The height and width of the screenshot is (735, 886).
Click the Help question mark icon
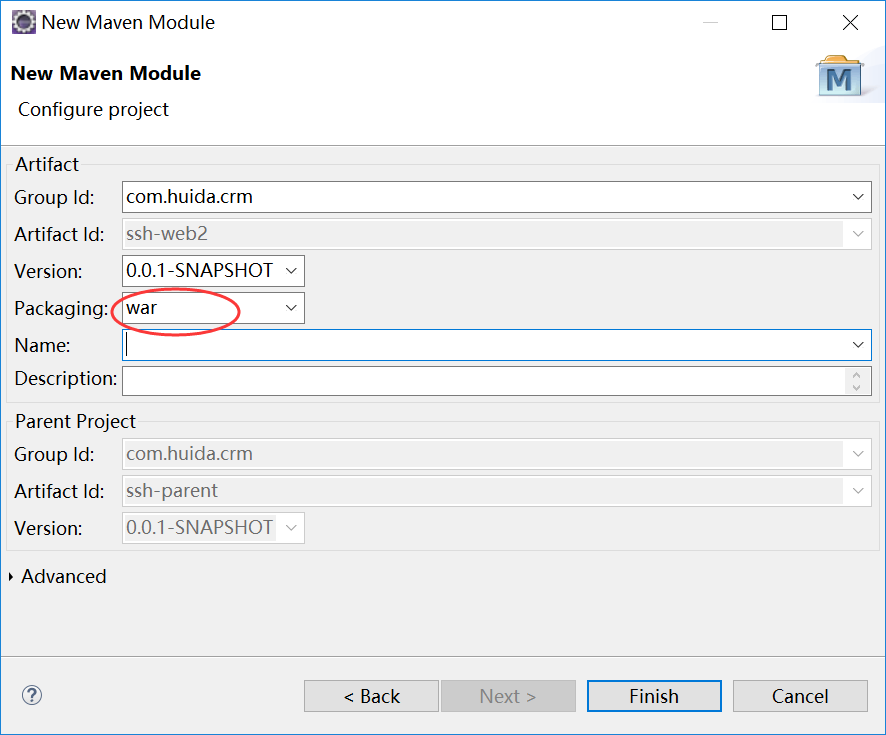tap(32, 695)
